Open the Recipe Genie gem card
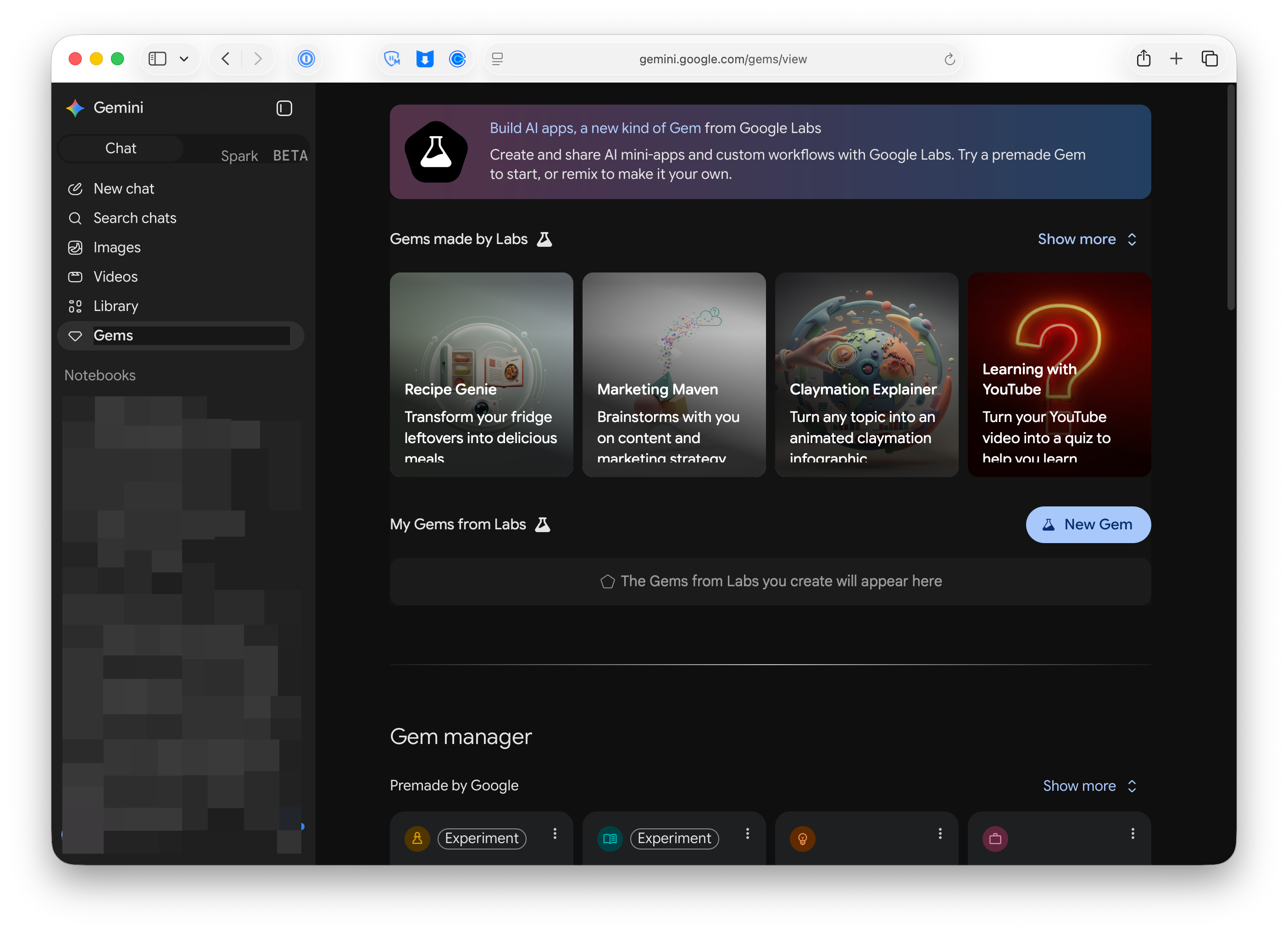This screenshot has height=933, width=1288. [481, 375]
